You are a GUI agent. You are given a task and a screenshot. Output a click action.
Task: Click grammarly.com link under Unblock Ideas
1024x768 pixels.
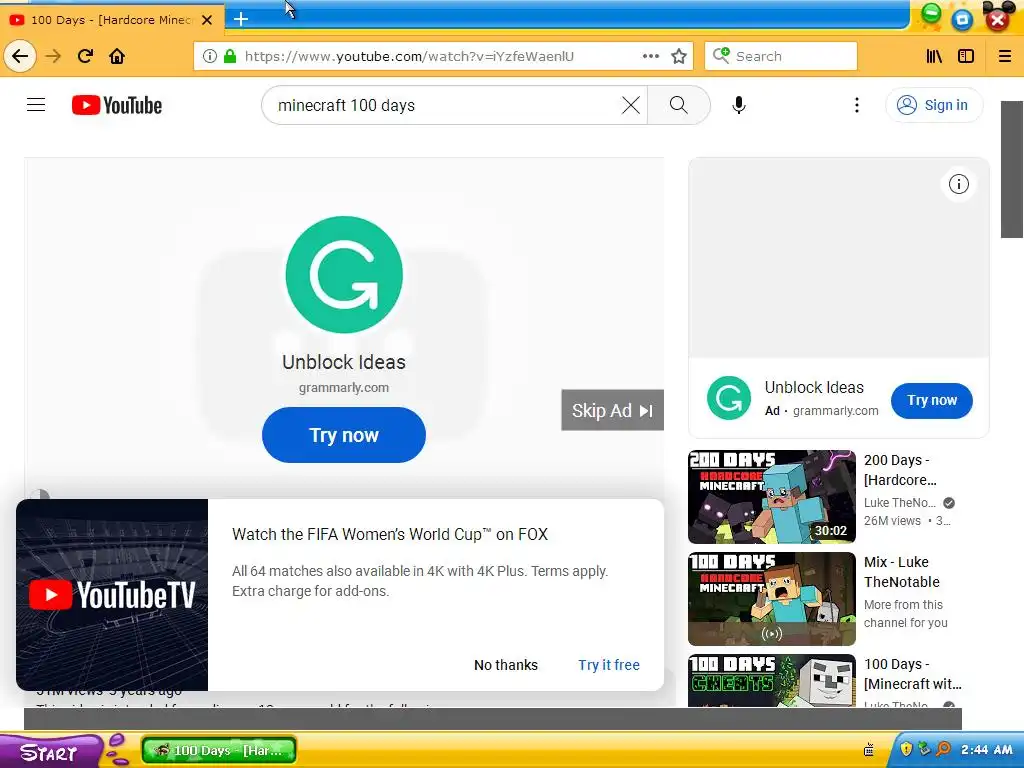pyautogui.click(x=344, y=388)
